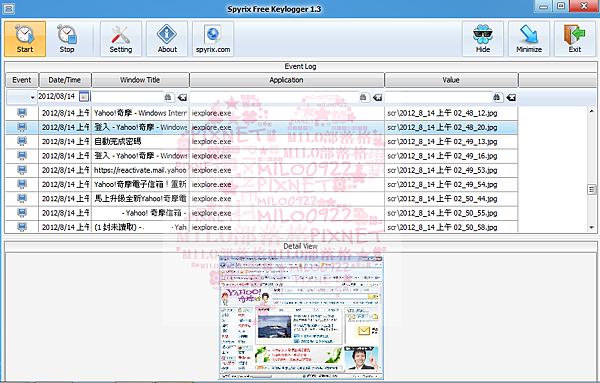Open the Setting tool

pyautogui.click(x=121, y=39)
